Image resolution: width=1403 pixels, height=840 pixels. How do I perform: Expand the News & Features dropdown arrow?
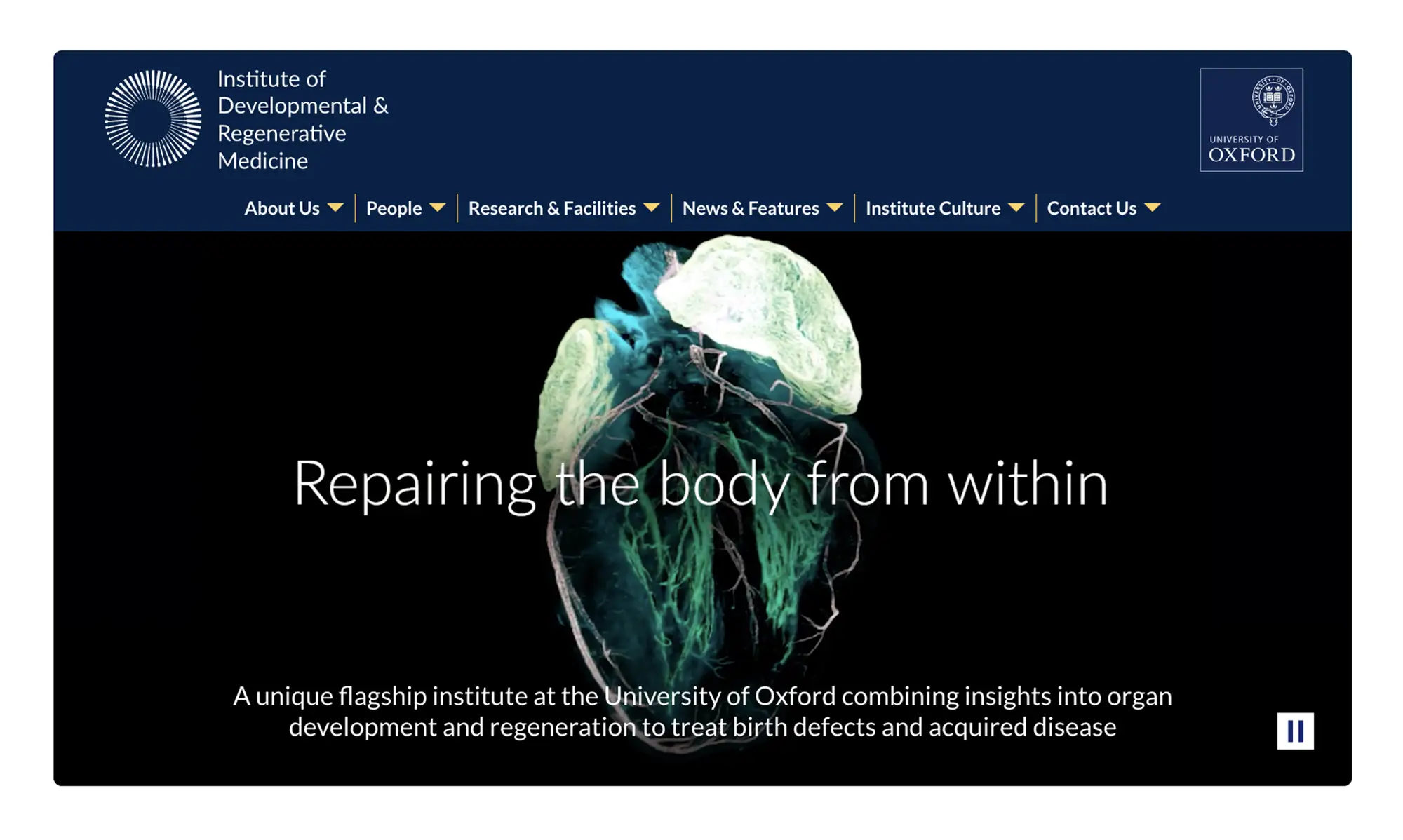835,208
